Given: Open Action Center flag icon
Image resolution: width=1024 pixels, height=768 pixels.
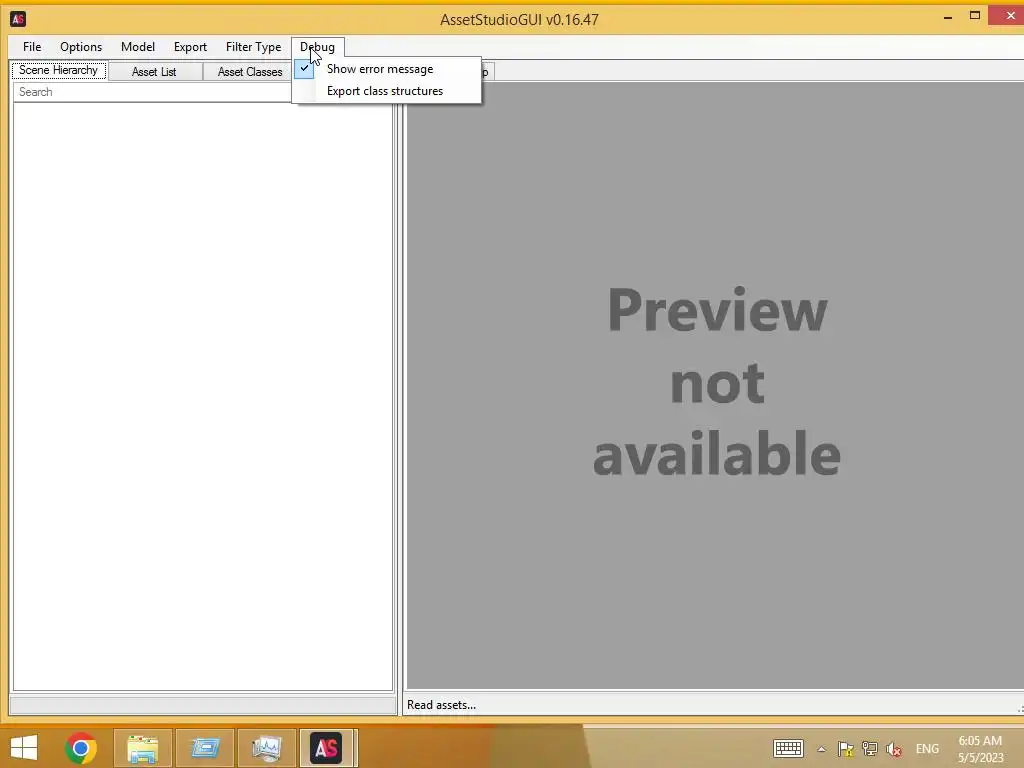Looking at the screenshot, I should pyautogui.click(x=846, y=749).
